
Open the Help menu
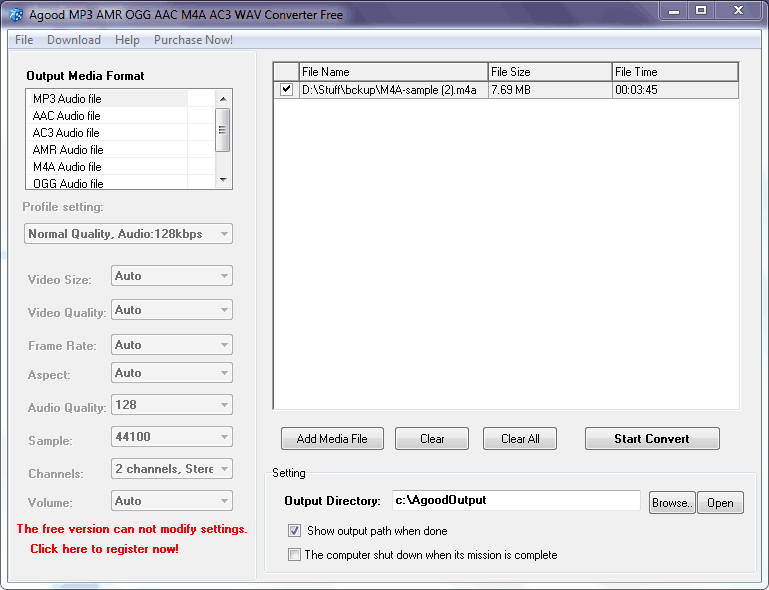coord(128,40)
